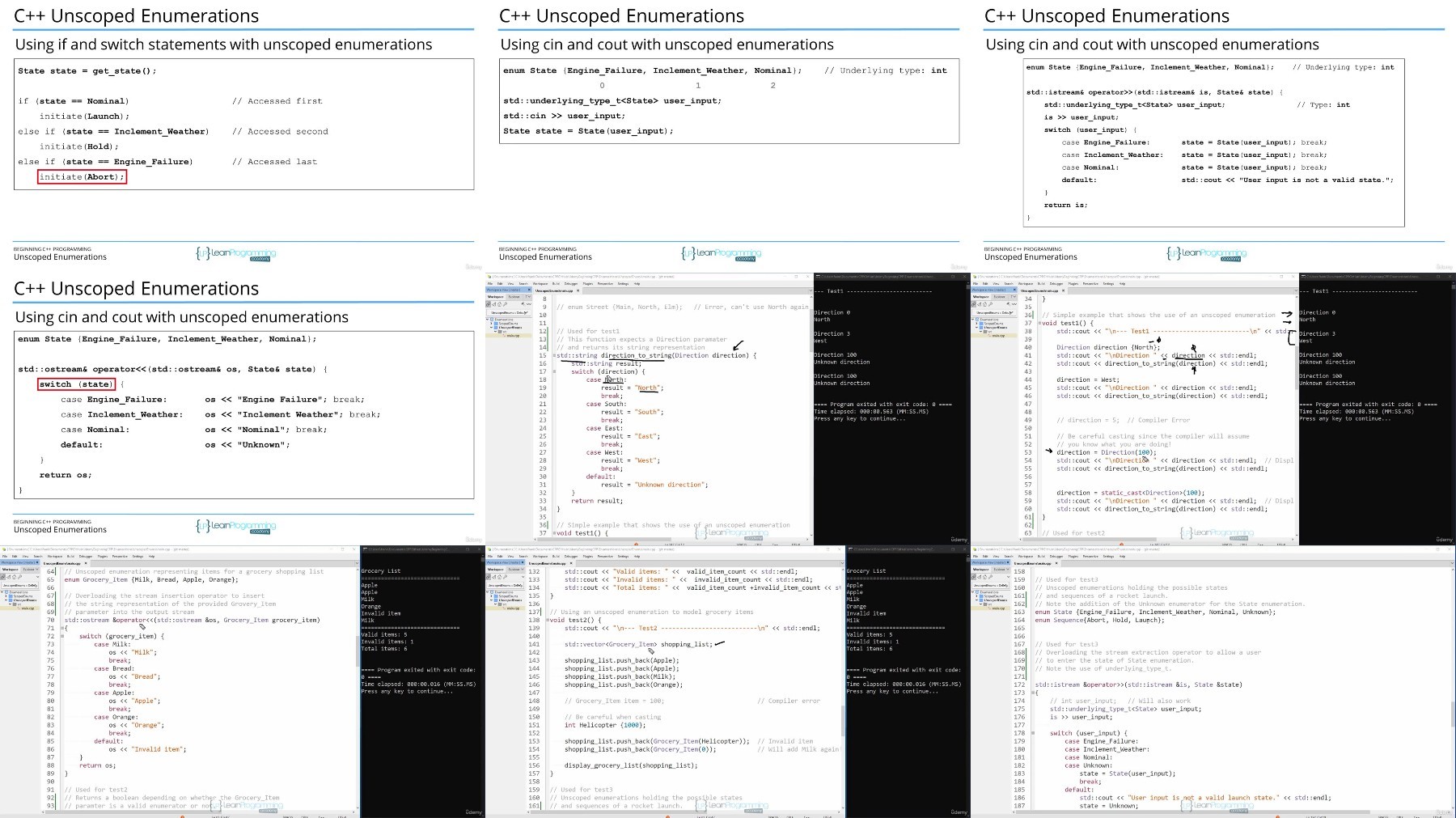Click 'Unknown direction' first console line beside direction_to_string
Viewport: 1456px width, 818px height.
click(841, 362)
